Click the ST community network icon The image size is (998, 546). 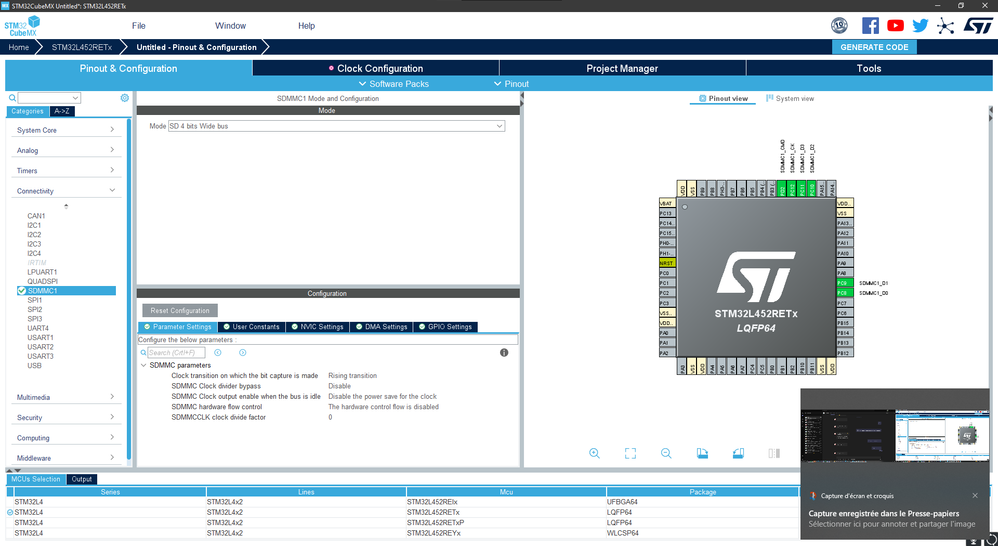pos(946,25)
